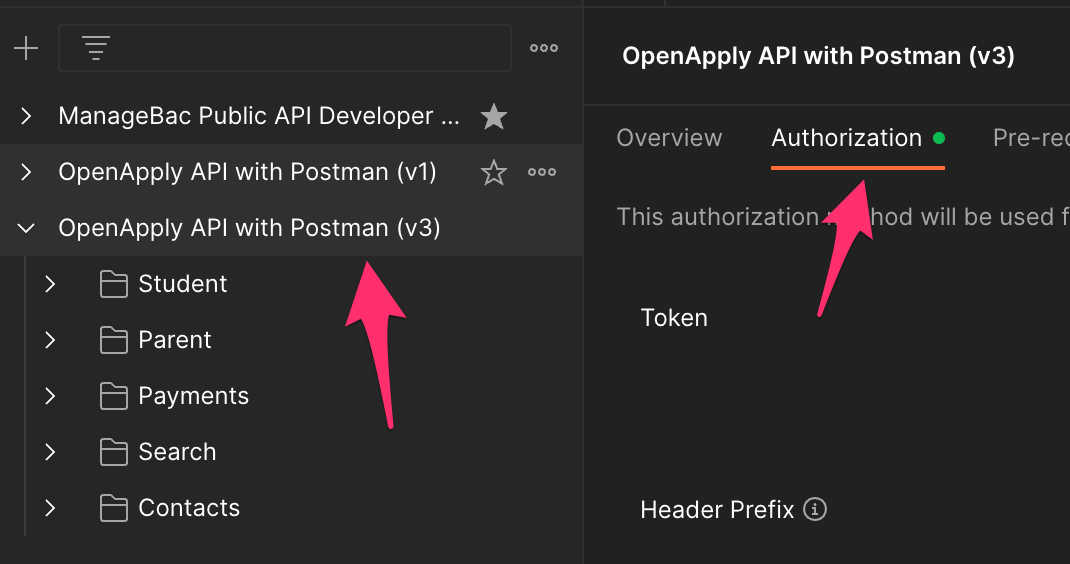Click the plus icon to create a collection

(26, 48)
